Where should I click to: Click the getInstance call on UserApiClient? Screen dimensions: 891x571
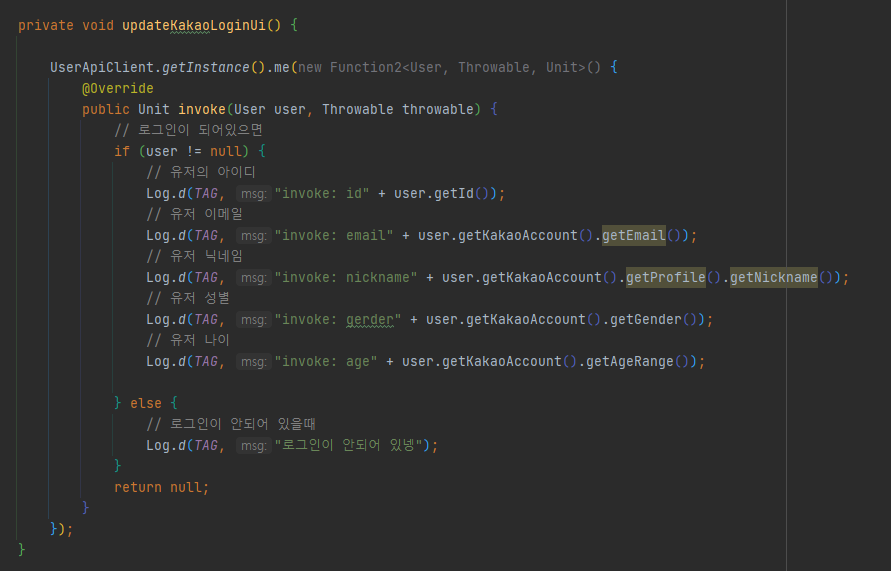pyautogui.click(x=206, y=68)
